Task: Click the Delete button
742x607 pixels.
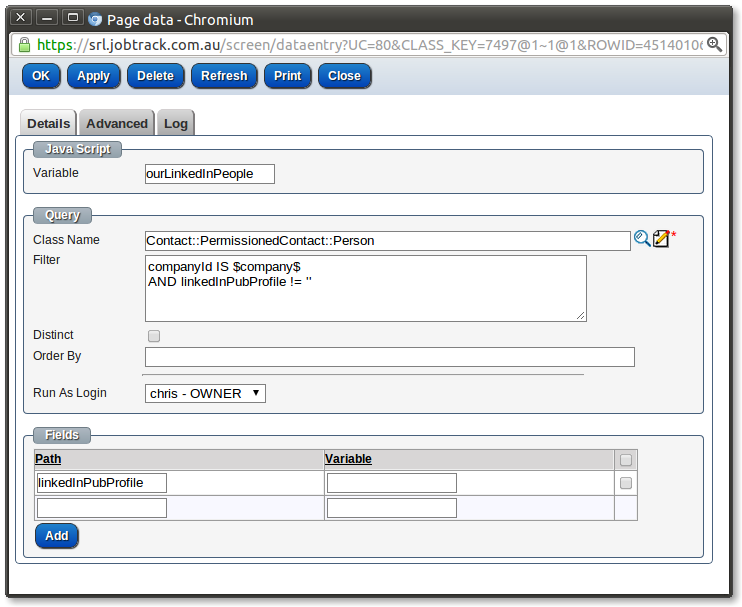Action: (x=155, y=76)
